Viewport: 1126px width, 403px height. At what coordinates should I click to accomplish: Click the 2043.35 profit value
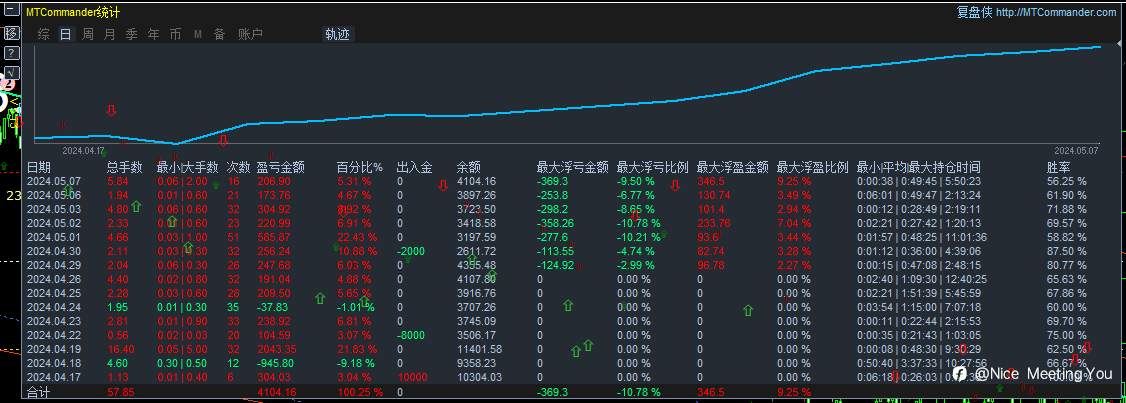click(276, 349)
